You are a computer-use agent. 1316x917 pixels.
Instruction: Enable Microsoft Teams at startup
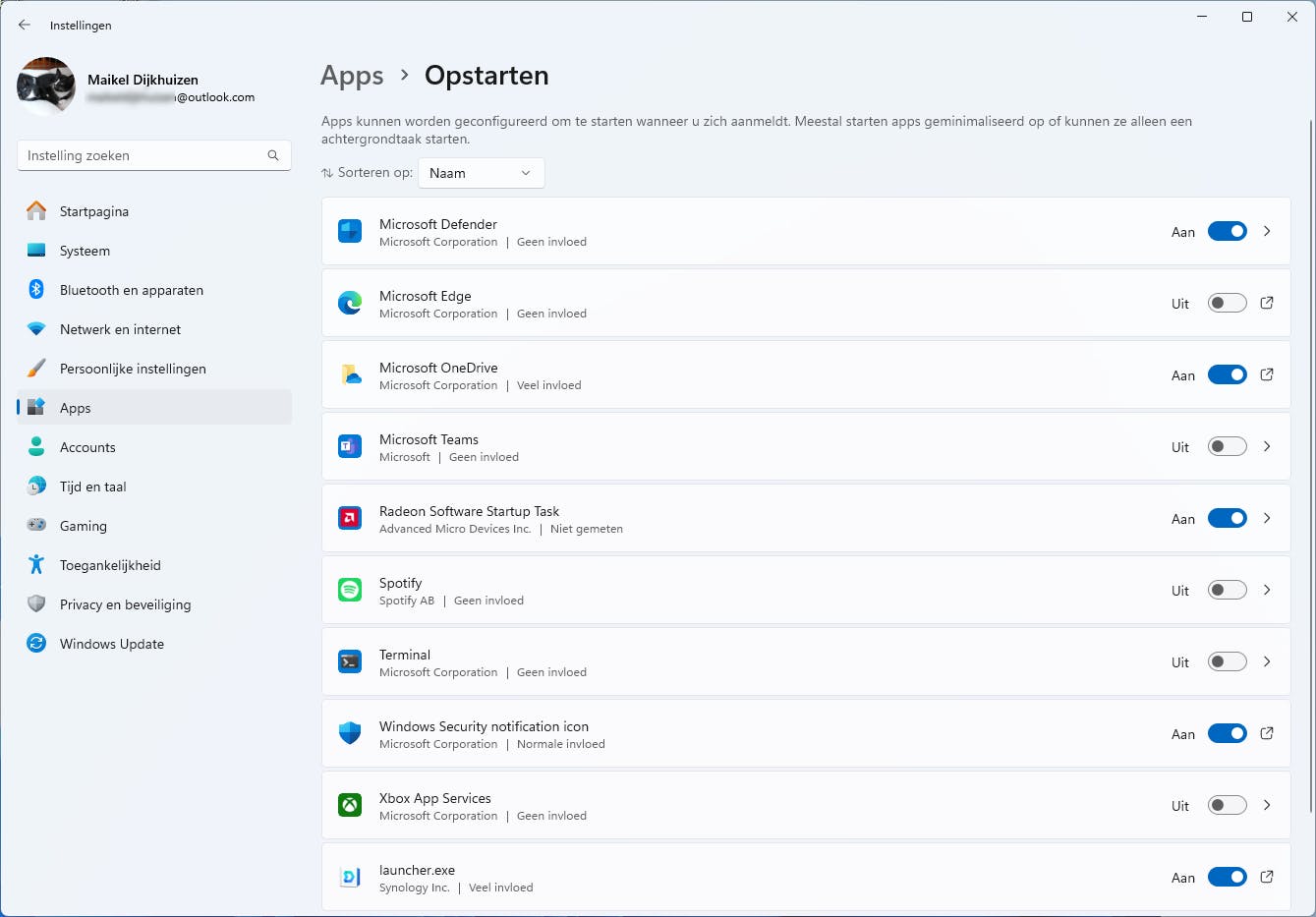click(x=1227, y=446)
